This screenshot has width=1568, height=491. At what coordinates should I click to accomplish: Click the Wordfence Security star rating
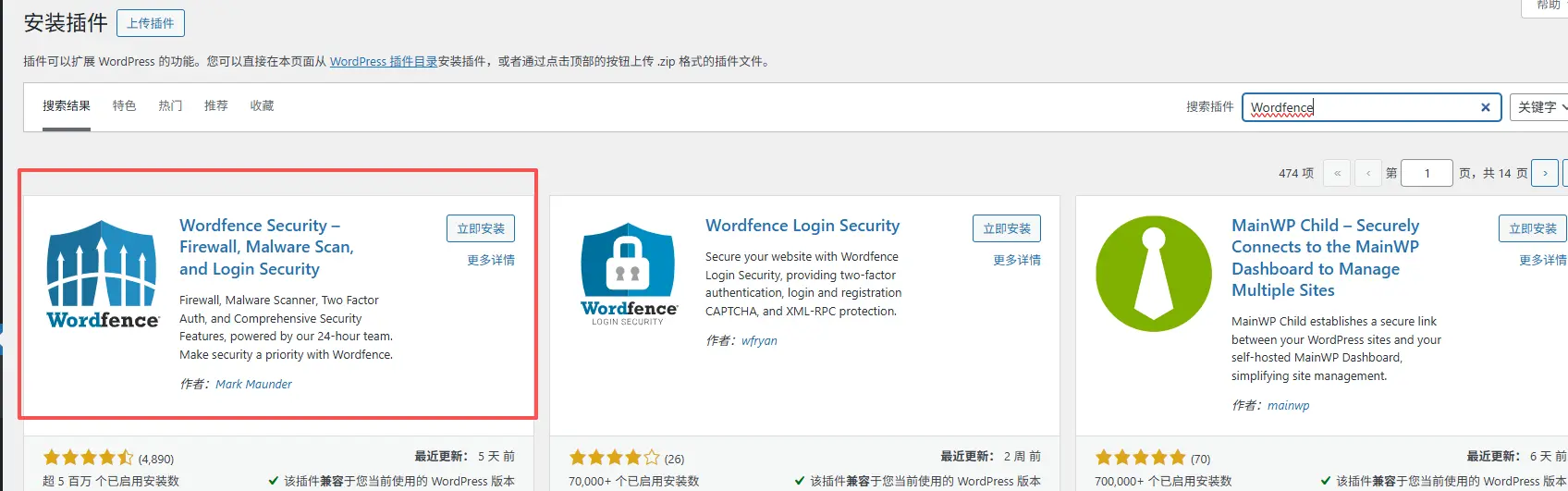pyautogui.click(x=89, y=458)
